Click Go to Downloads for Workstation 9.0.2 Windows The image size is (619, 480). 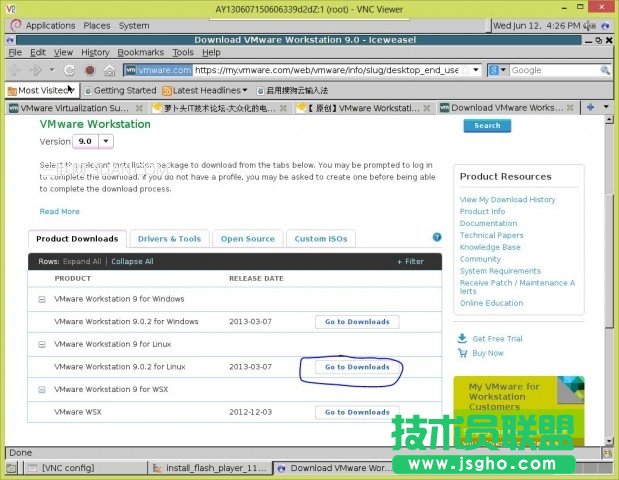pyautogui.click(x=357, y=322)
